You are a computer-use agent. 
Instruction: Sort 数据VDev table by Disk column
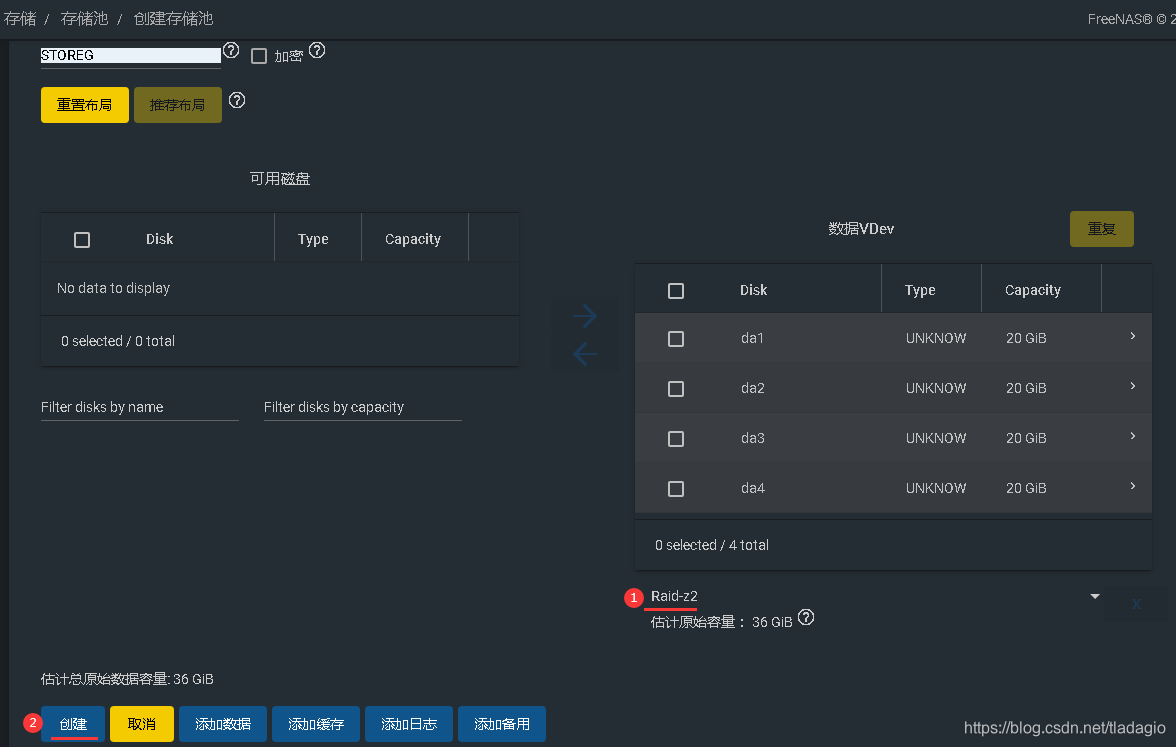click(x=754, y=290)
